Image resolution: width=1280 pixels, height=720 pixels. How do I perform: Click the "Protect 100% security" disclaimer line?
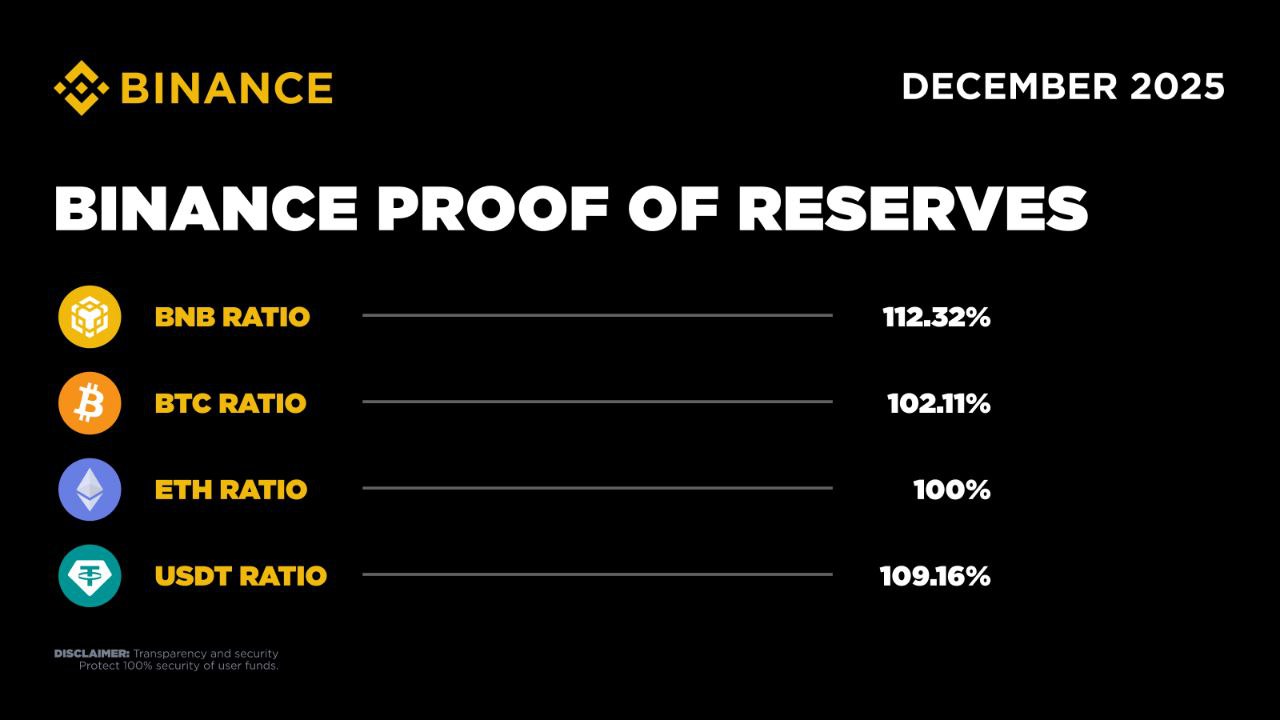click(178, 666)
